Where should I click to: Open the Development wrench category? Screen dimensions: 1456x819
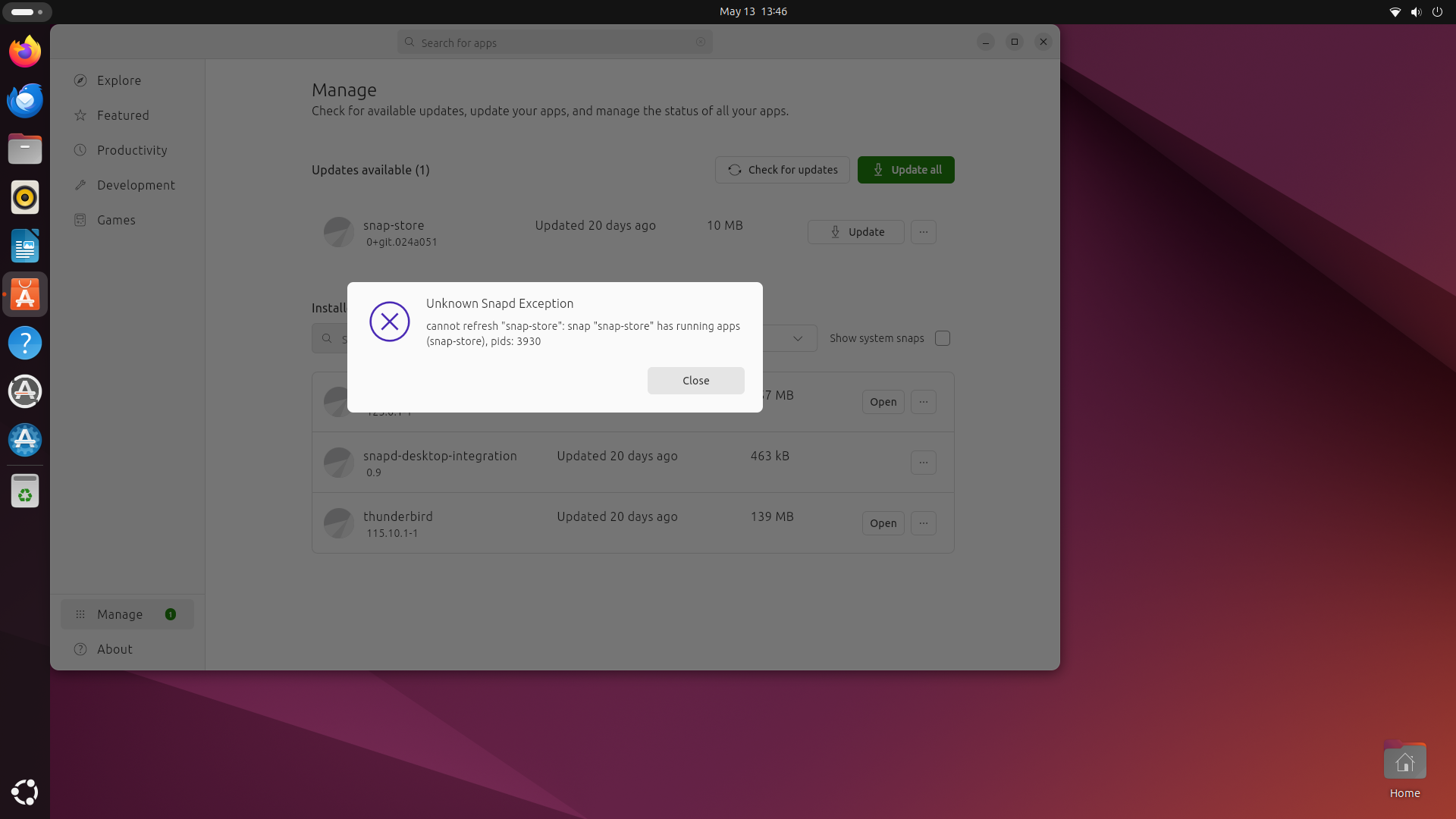(135, 185)
